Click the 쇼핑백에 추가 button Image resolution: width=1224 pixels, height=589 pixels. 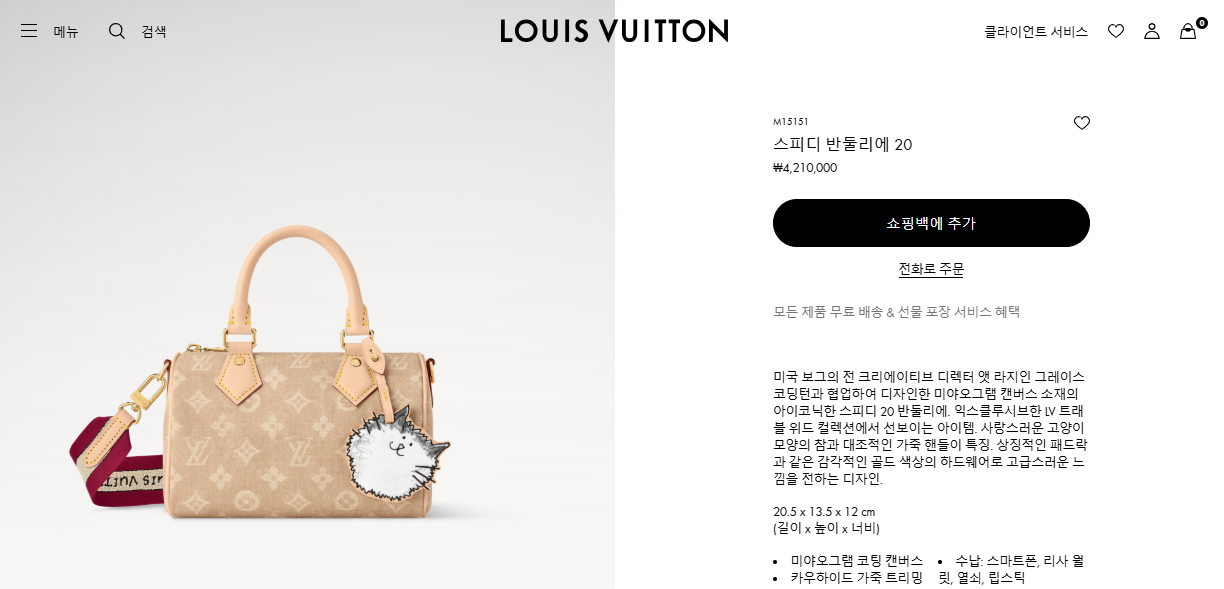click(x=931, y=223)
